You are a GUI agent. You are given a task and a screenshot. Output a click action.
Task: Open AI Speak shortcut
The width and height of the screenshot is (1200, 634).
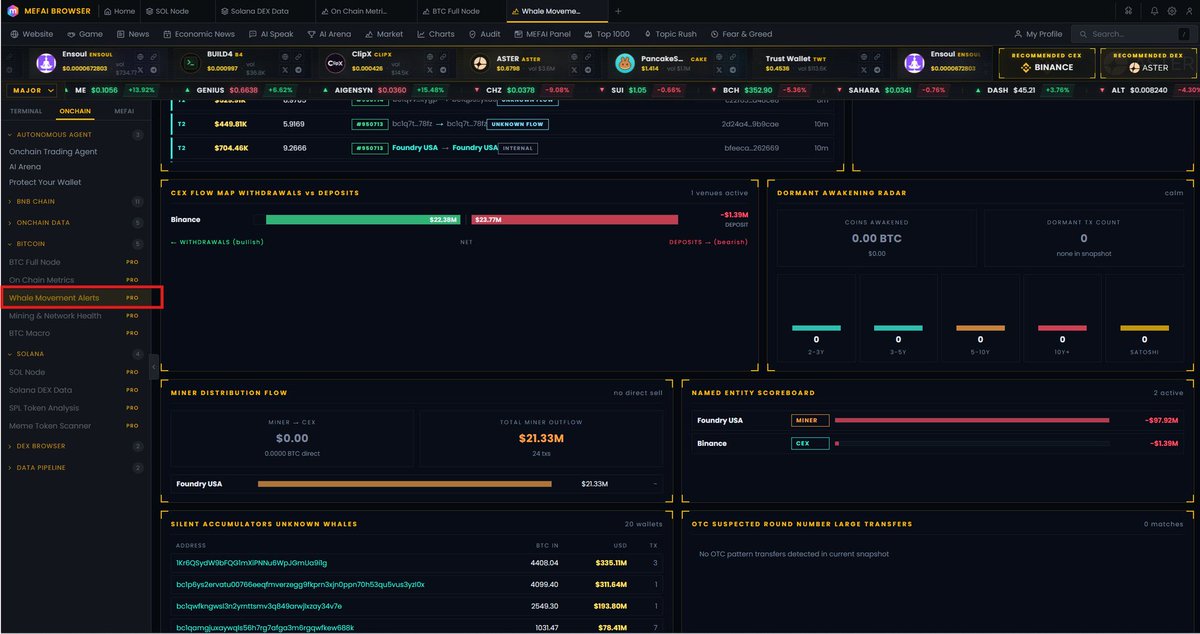point(269,34)
